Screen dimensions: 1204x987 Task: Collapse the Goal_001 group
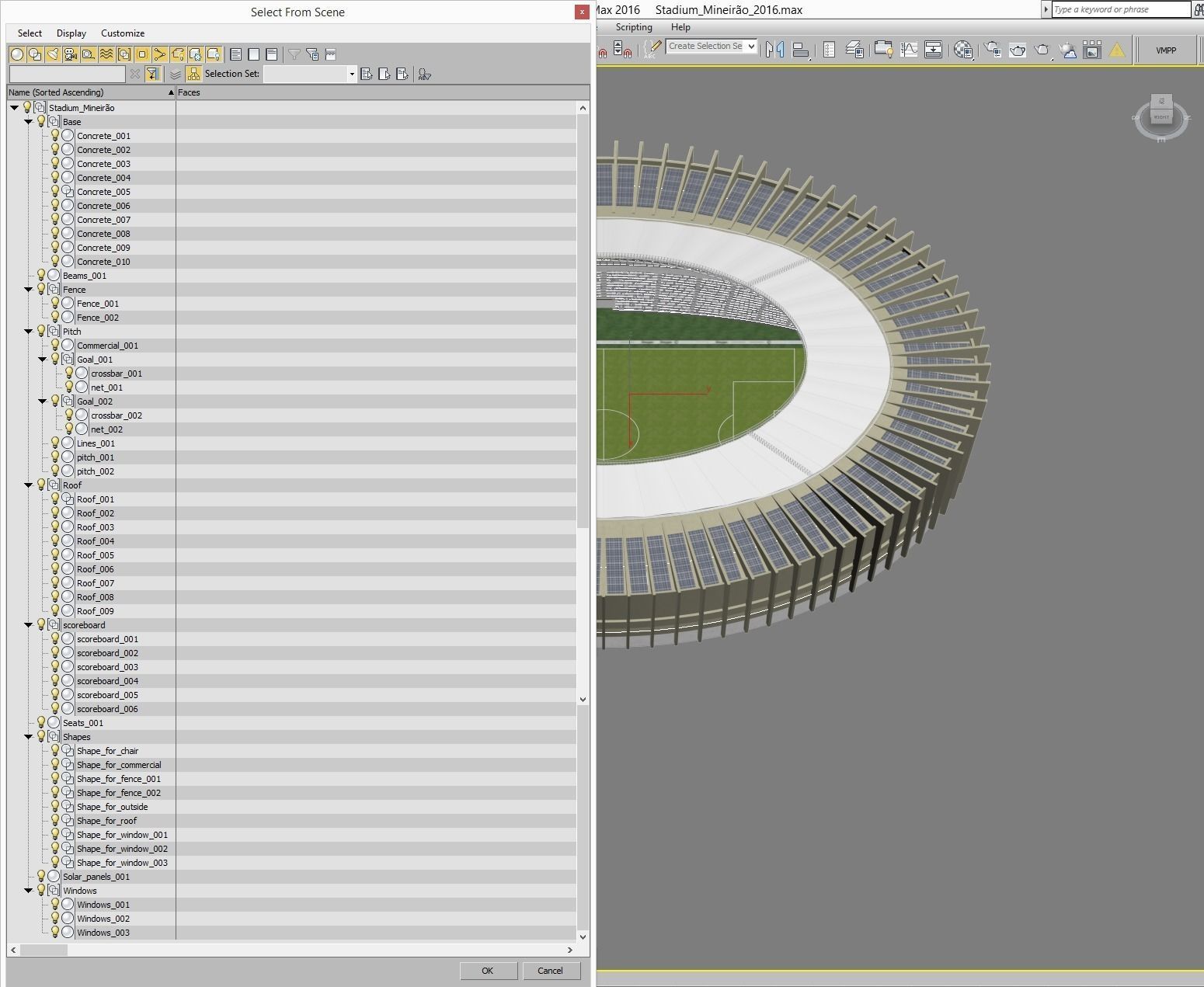click(43, 360)
